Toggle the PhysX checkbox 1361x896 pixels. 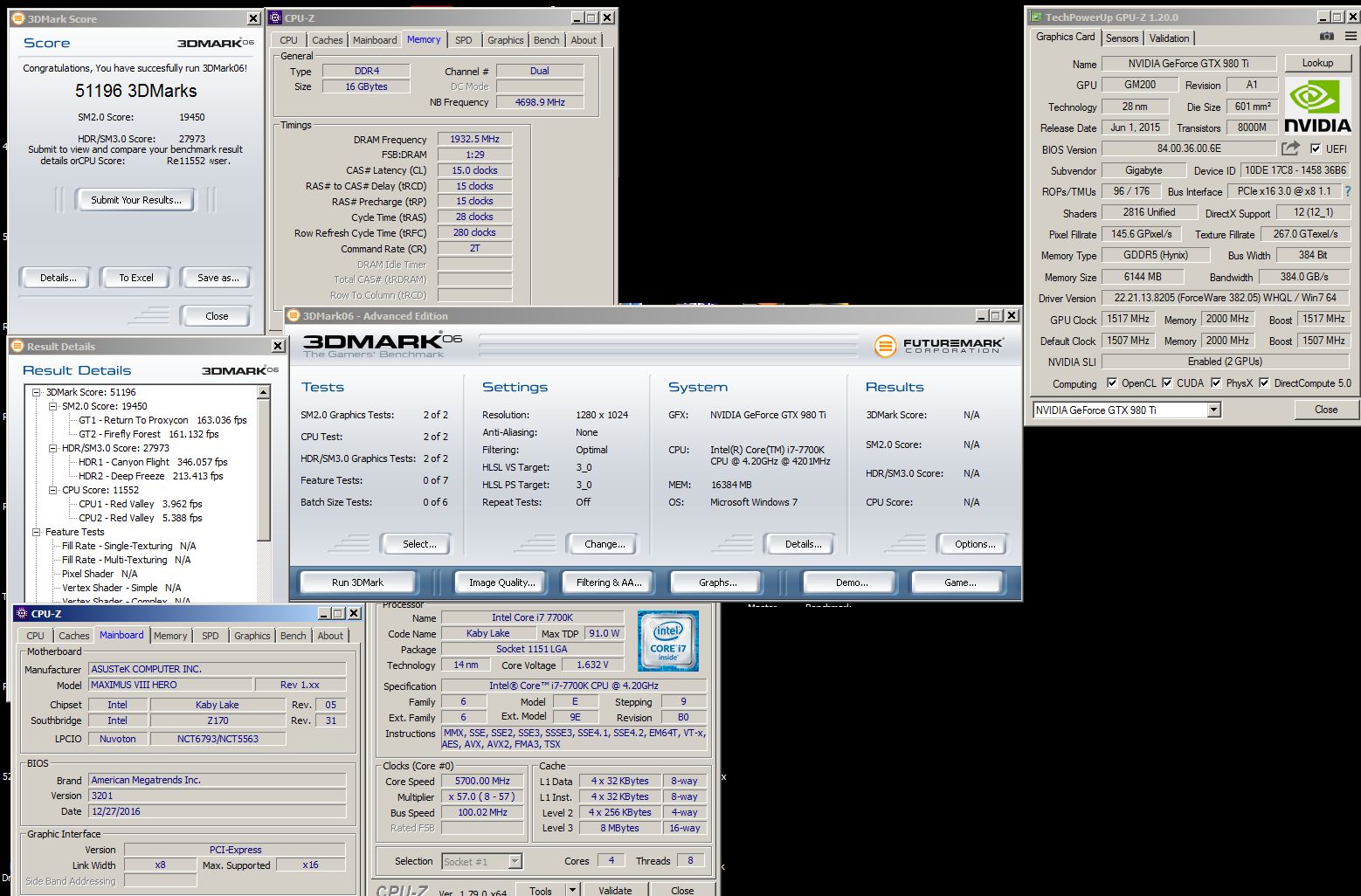1216,383
